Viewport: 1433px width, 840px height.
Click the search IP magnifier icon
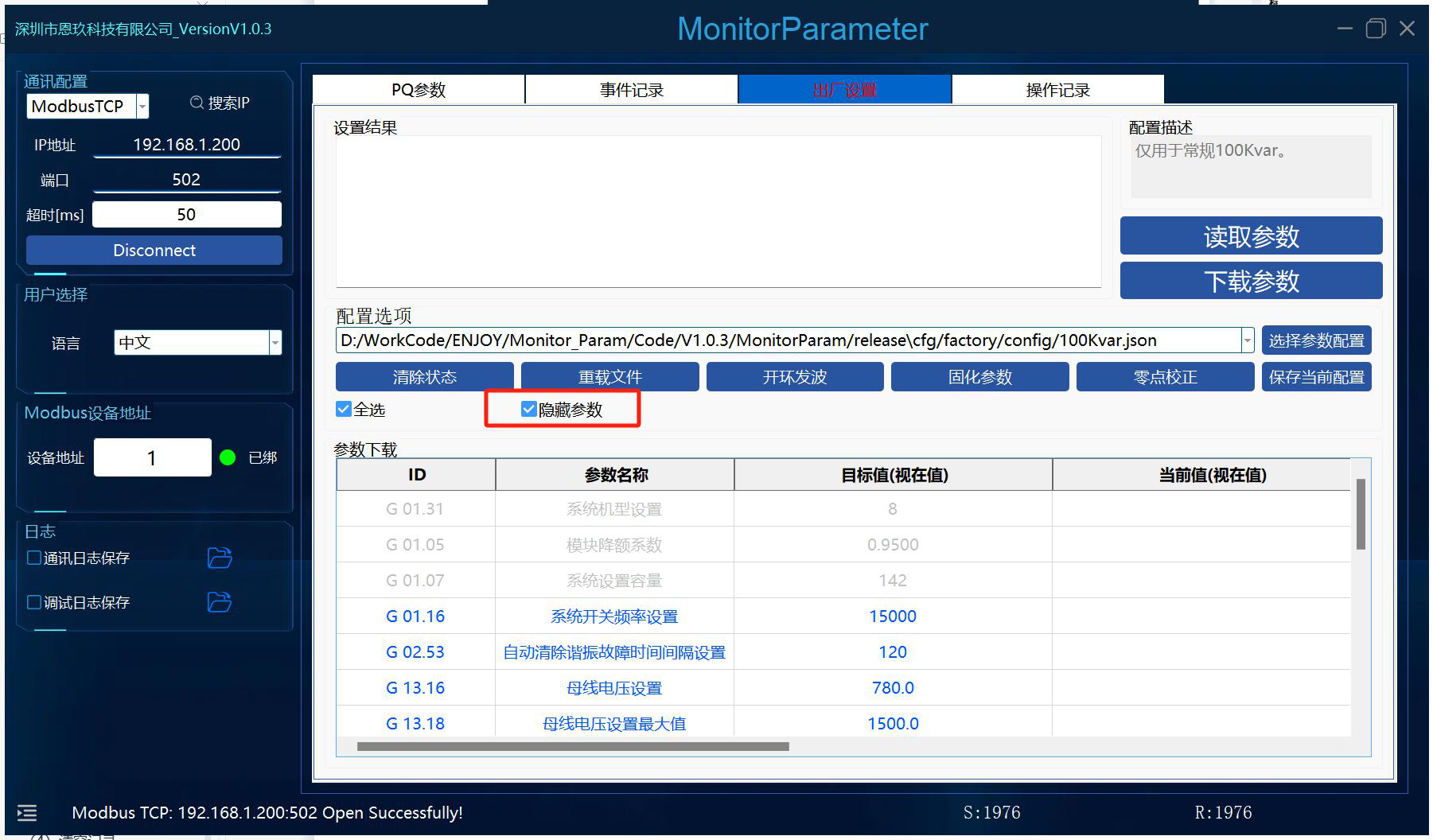point(197,103)
